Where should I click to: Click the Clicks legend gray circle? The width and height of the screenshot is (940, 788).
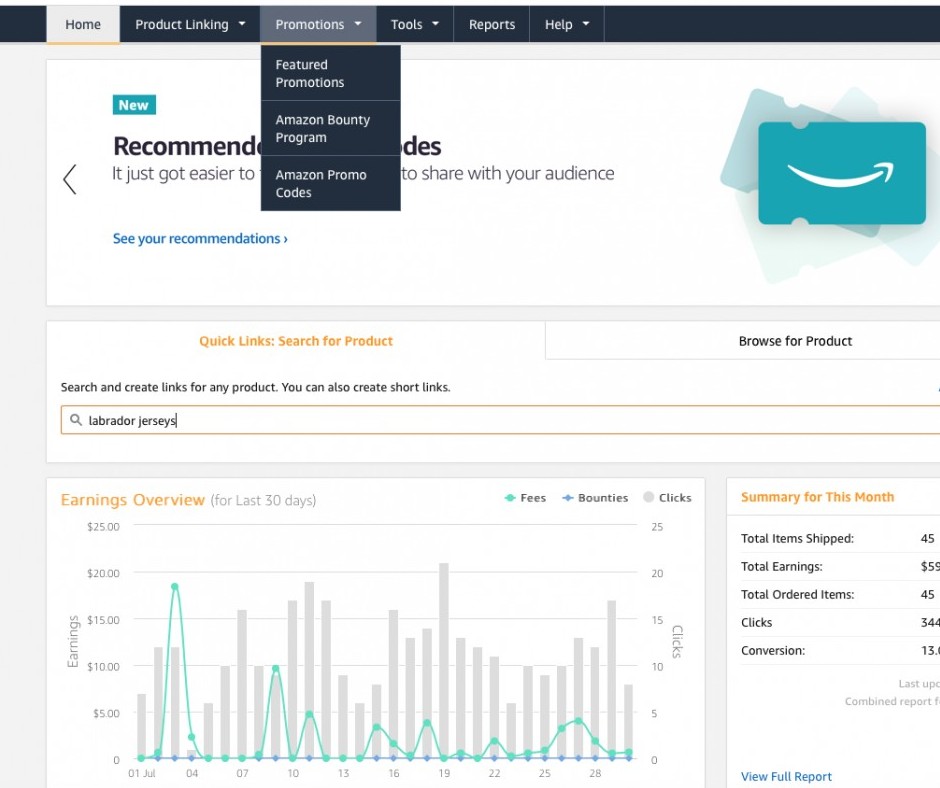[x=648, y=497]
